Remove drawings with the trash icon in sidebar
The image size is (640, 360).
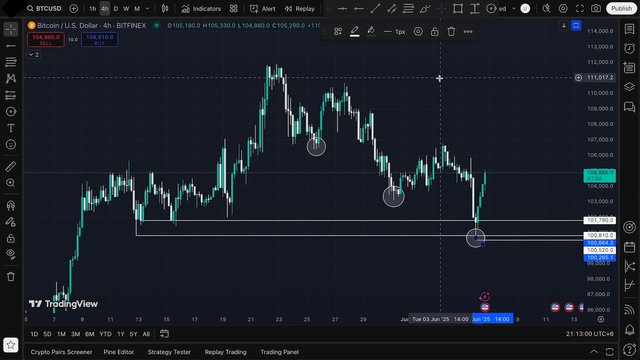coord(11,277)
